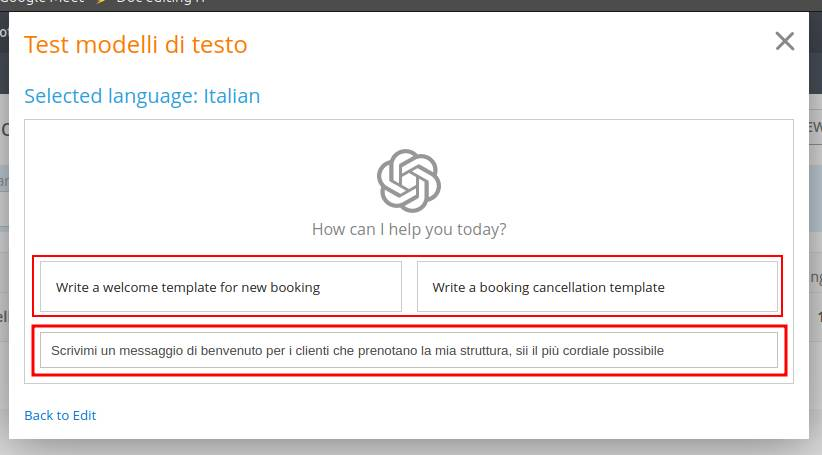822x455 pixels.
Task: Click the ChatGPT logo icon
Action: point(409,181)
